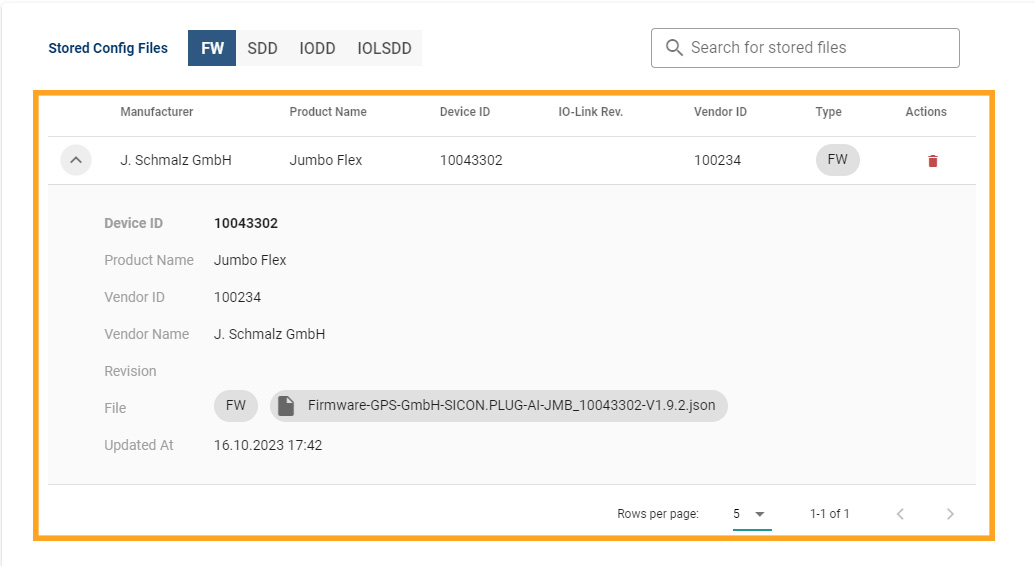This screenshot has width=1035, height=566.
Task: Click the search magnifier icon
Action: [x=674, y=48]
